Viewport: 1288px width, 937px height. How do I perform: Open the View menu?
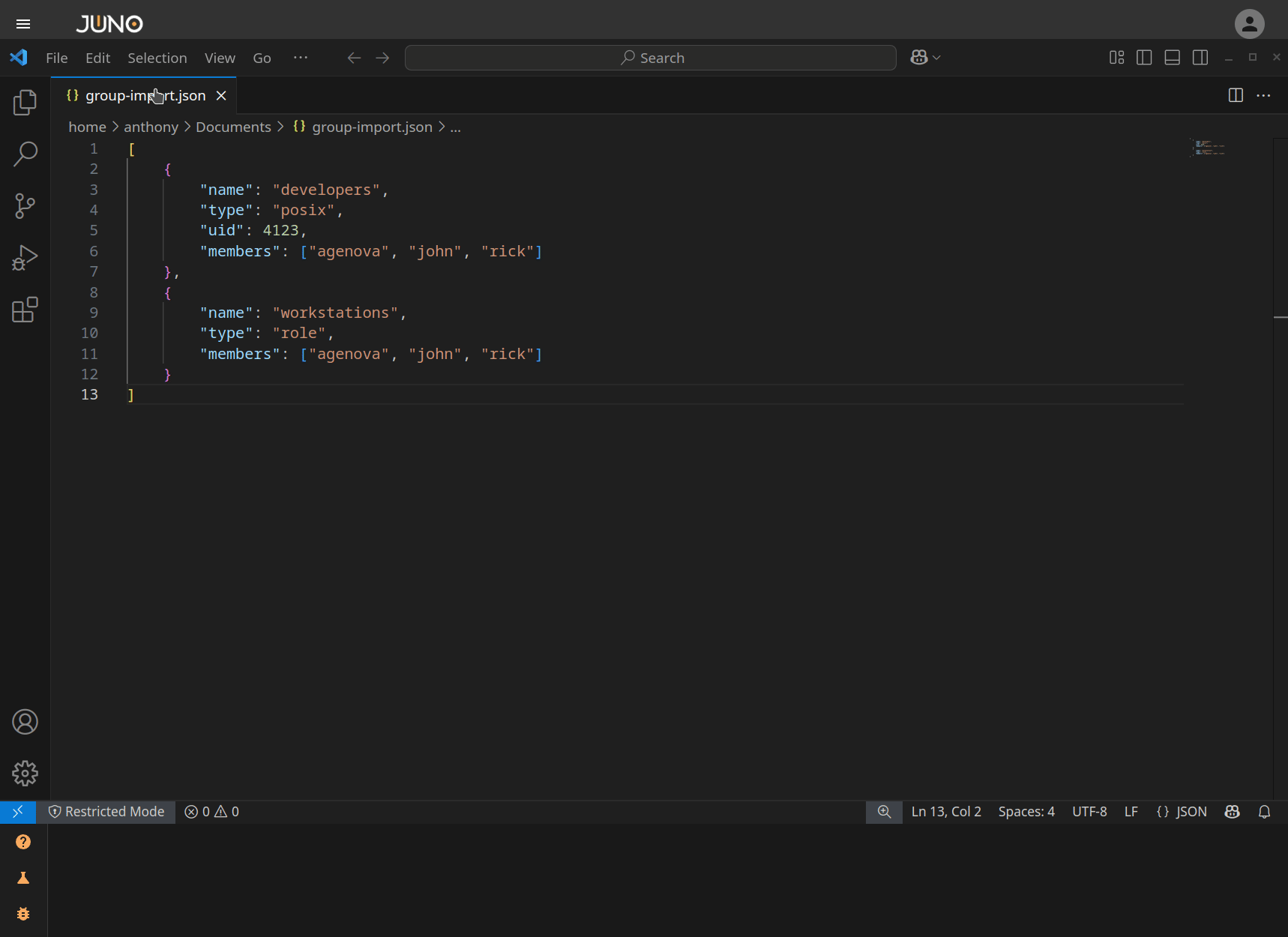click(x=220, y=58)
